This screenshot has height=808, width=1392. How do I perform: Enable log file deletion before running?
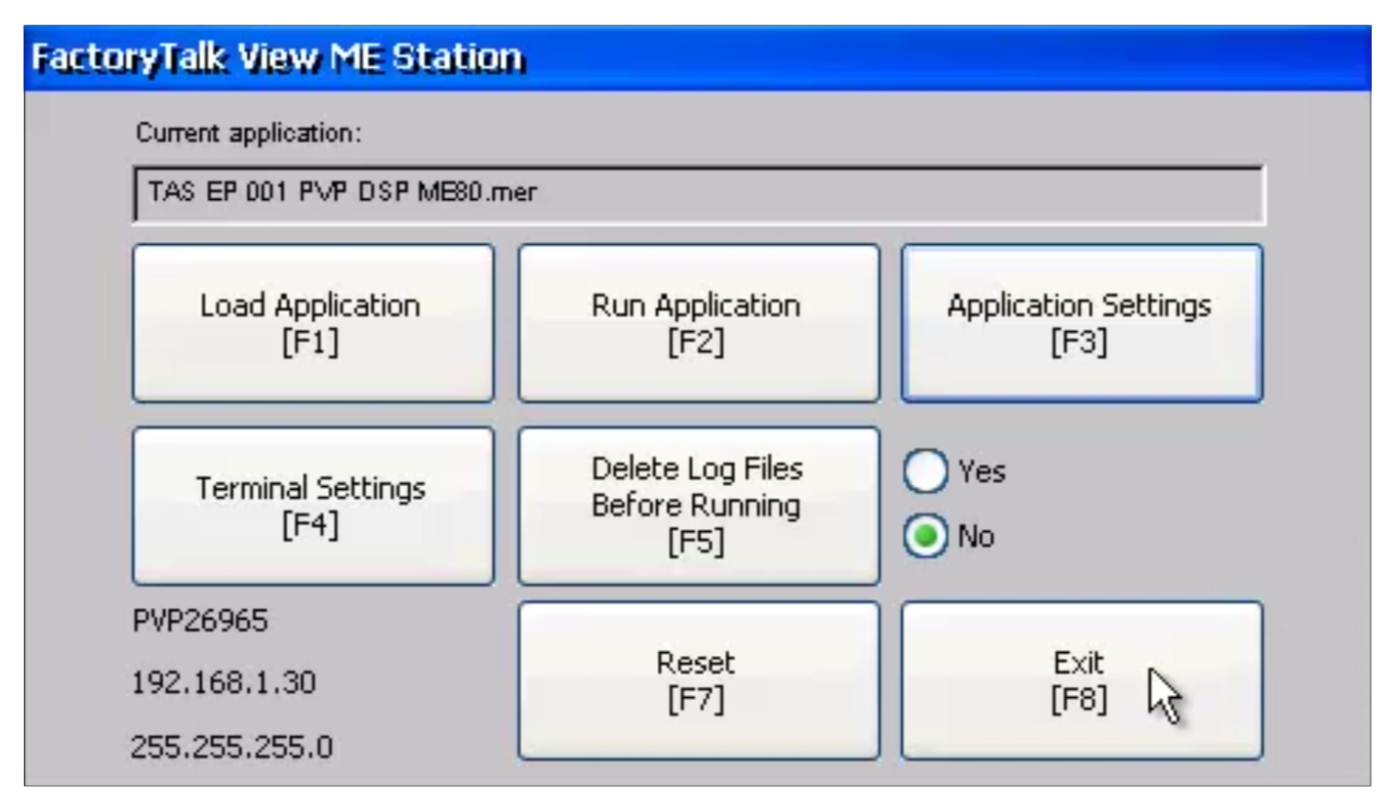(924, 471)
